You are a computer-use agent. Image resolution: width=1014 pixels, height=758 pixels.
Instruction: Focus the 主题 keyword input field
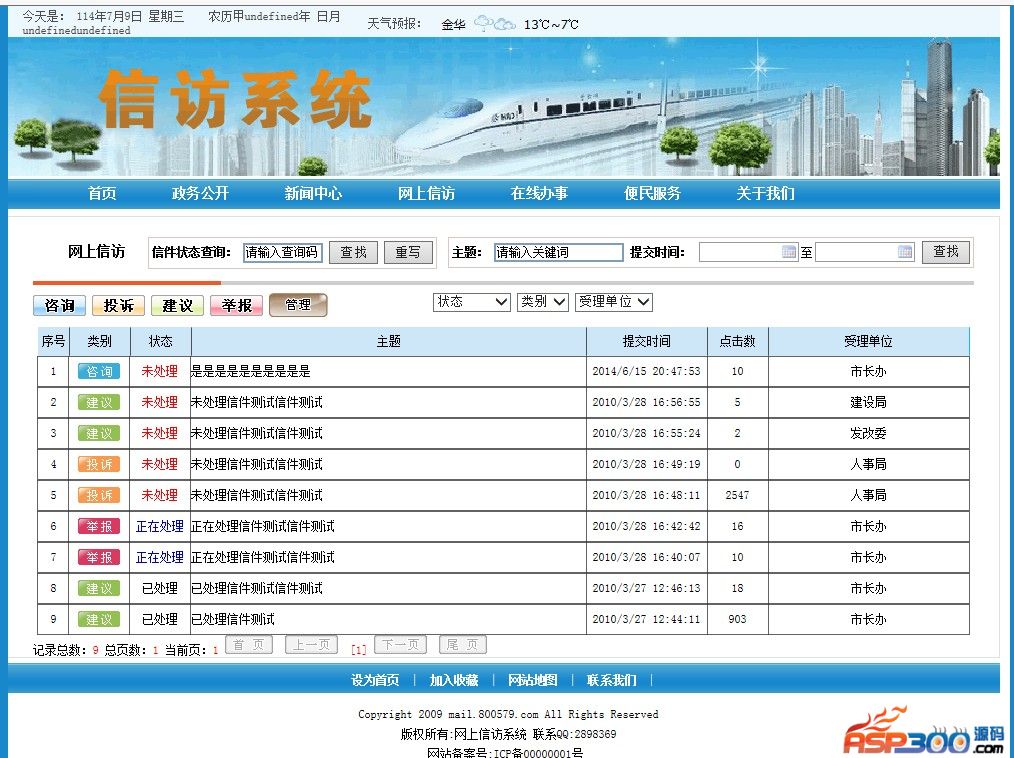click(x=558, y=252)
